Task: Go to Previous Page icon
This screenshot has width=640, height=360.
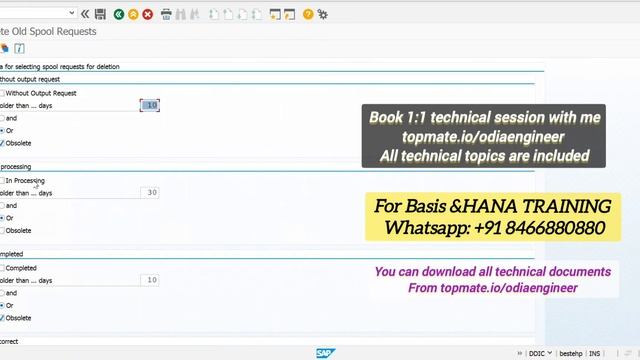Action: (228, 15)
